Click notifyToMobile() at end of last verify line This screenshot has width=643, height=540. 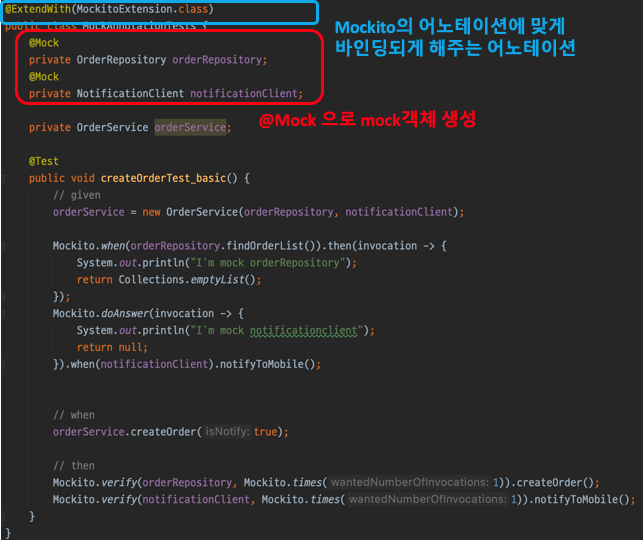point(582,499)
